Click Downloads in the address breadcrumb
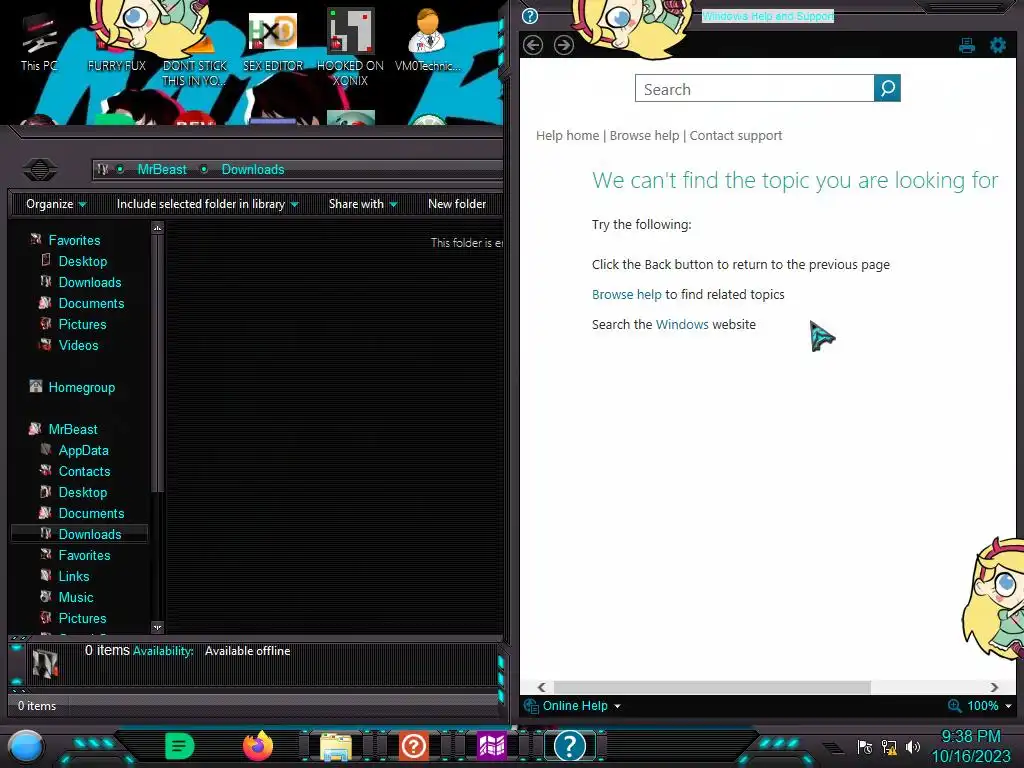Screen dimensions: 1024x768 pos(253,169)
